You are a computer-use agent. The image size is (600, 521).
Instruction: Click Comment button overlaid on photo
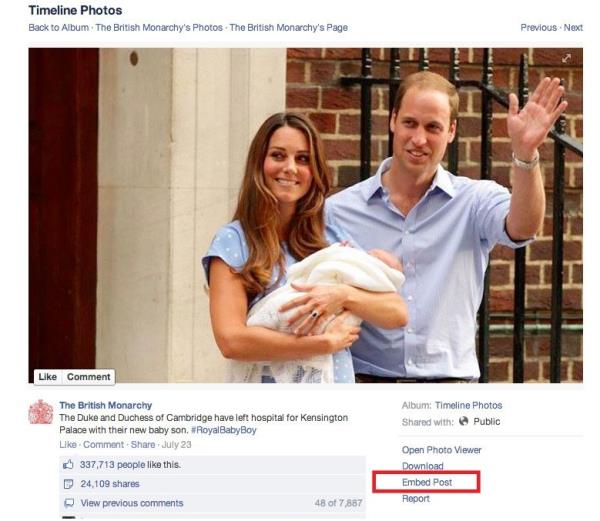[x=88, y=377]
